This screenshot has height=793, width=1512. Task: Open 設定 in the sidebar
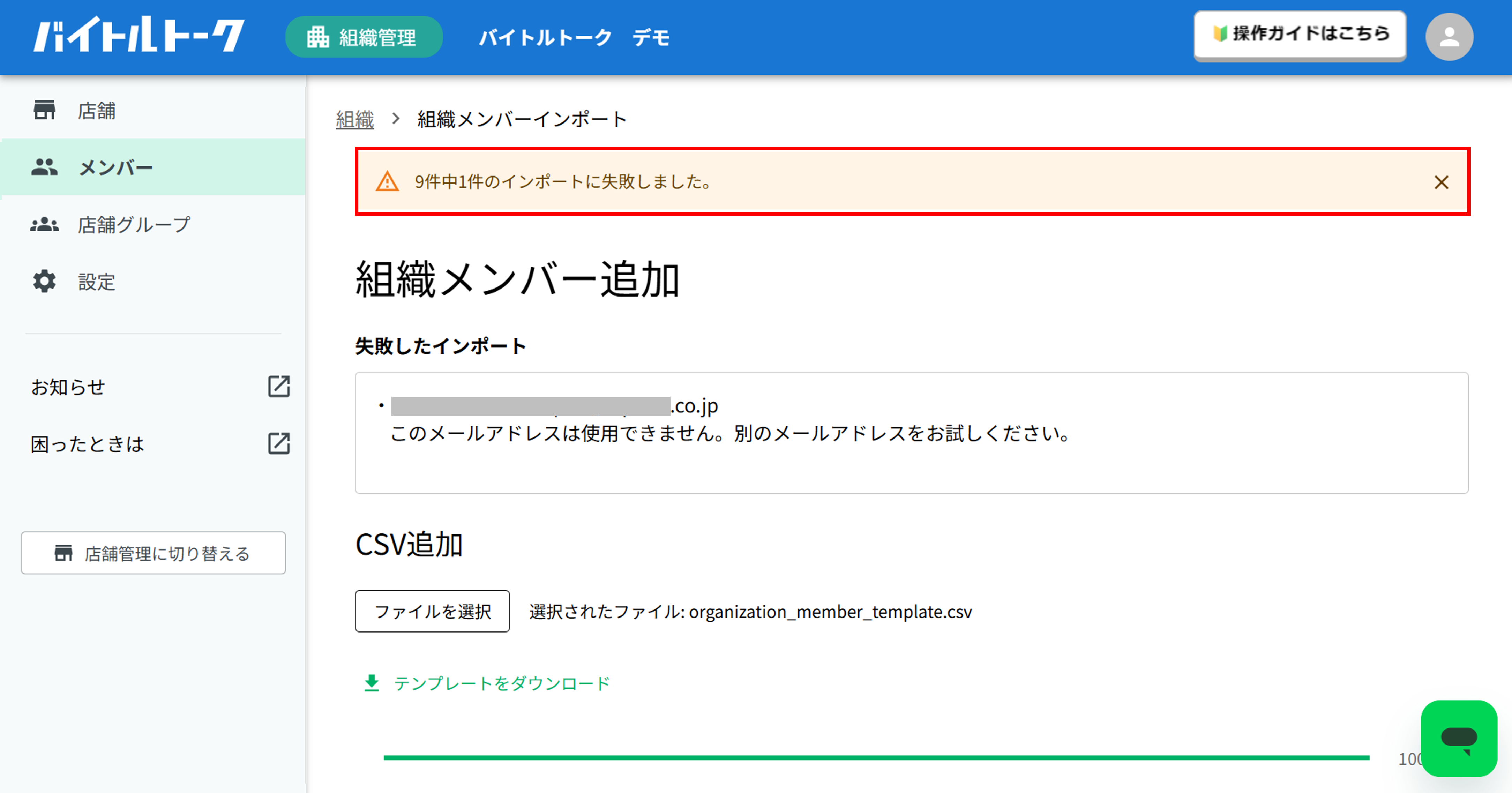[x=152, y=282]
